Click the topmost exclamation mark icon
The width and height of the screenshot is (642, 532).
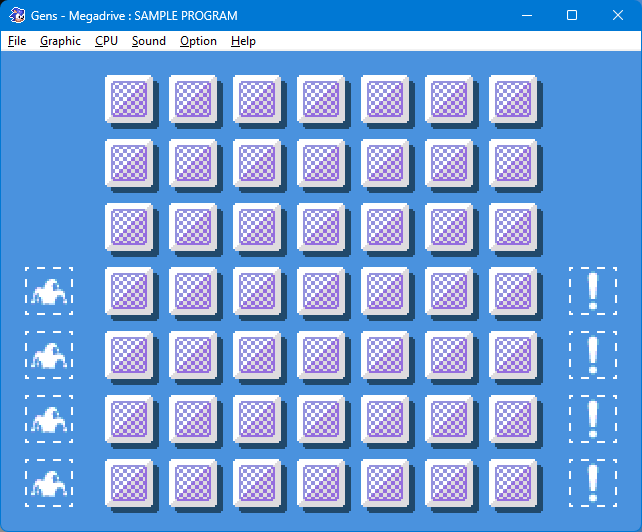593,291
